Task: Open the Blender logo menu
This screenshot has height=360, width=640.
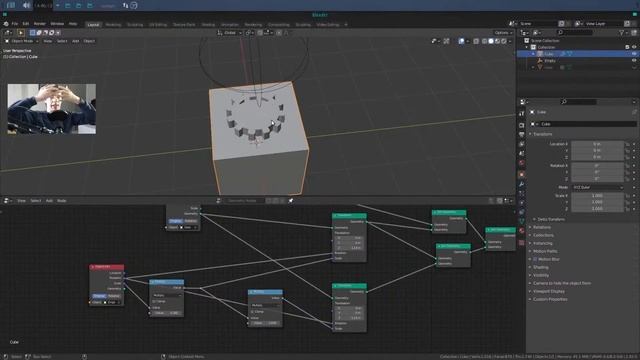Action: (6, 24)
